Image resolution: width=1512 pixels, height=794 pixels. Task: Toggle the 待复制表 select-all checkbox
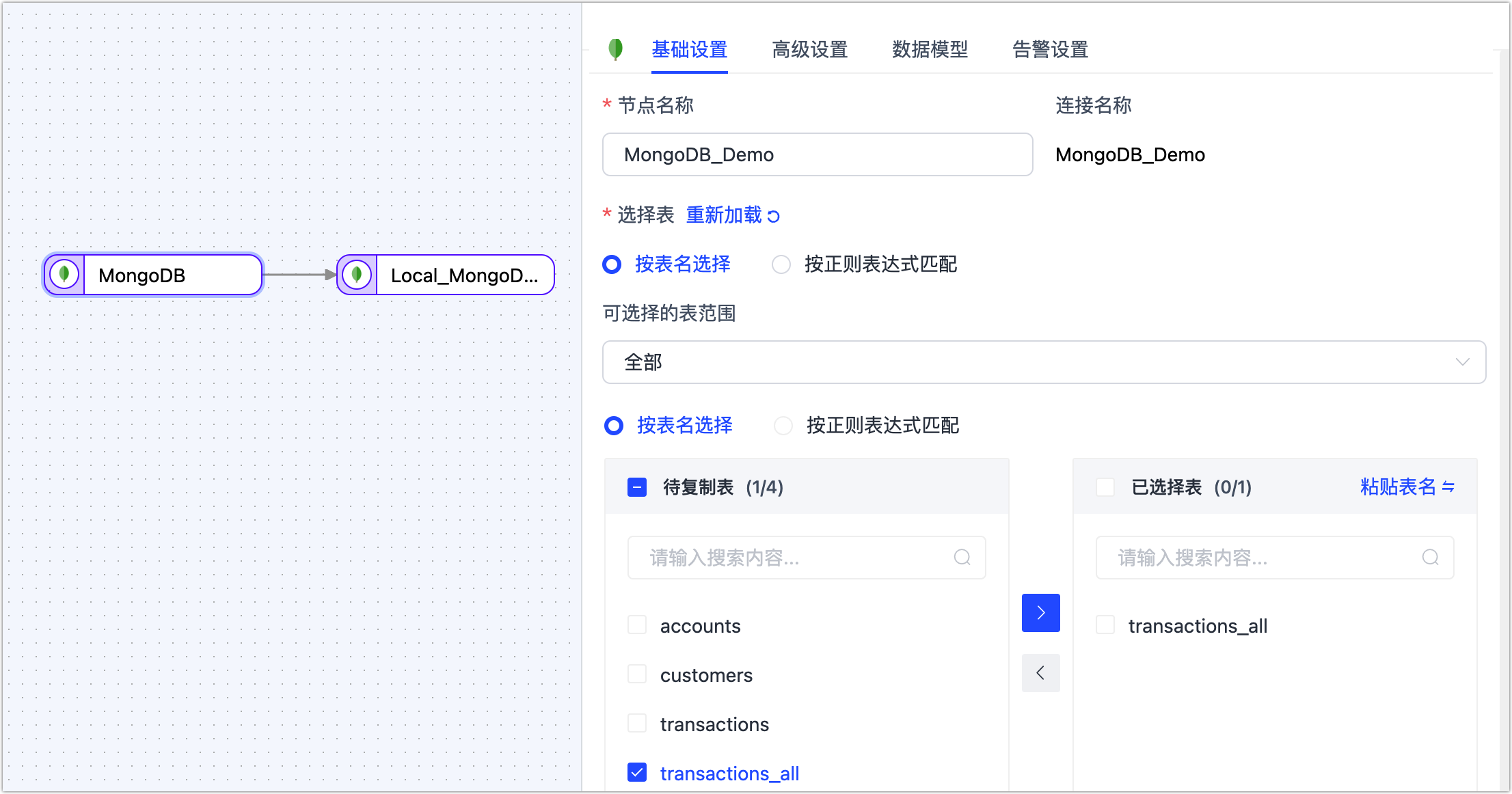[x=637, y=487]
